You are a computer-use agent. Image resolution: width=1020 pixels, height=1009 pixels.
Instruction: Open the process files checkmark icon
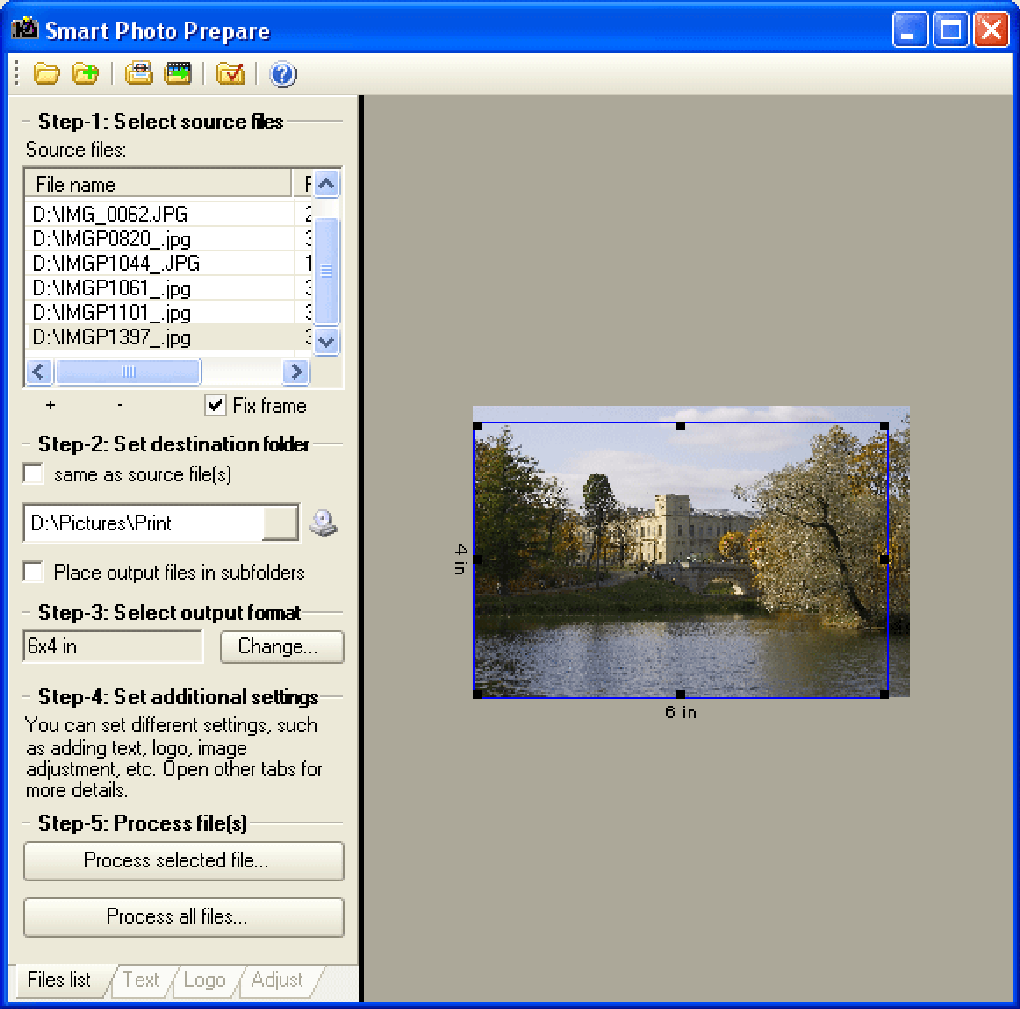pos(229,73)
